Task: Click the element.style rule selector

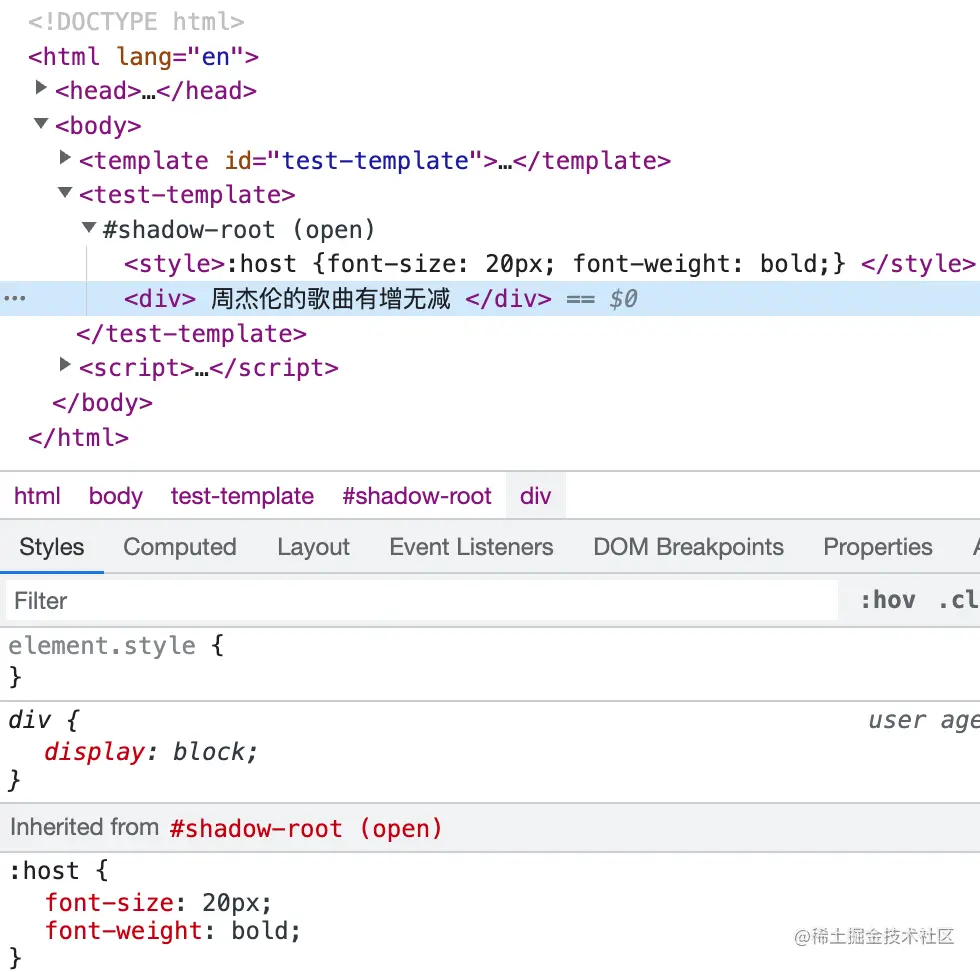Action: (102, 646)
